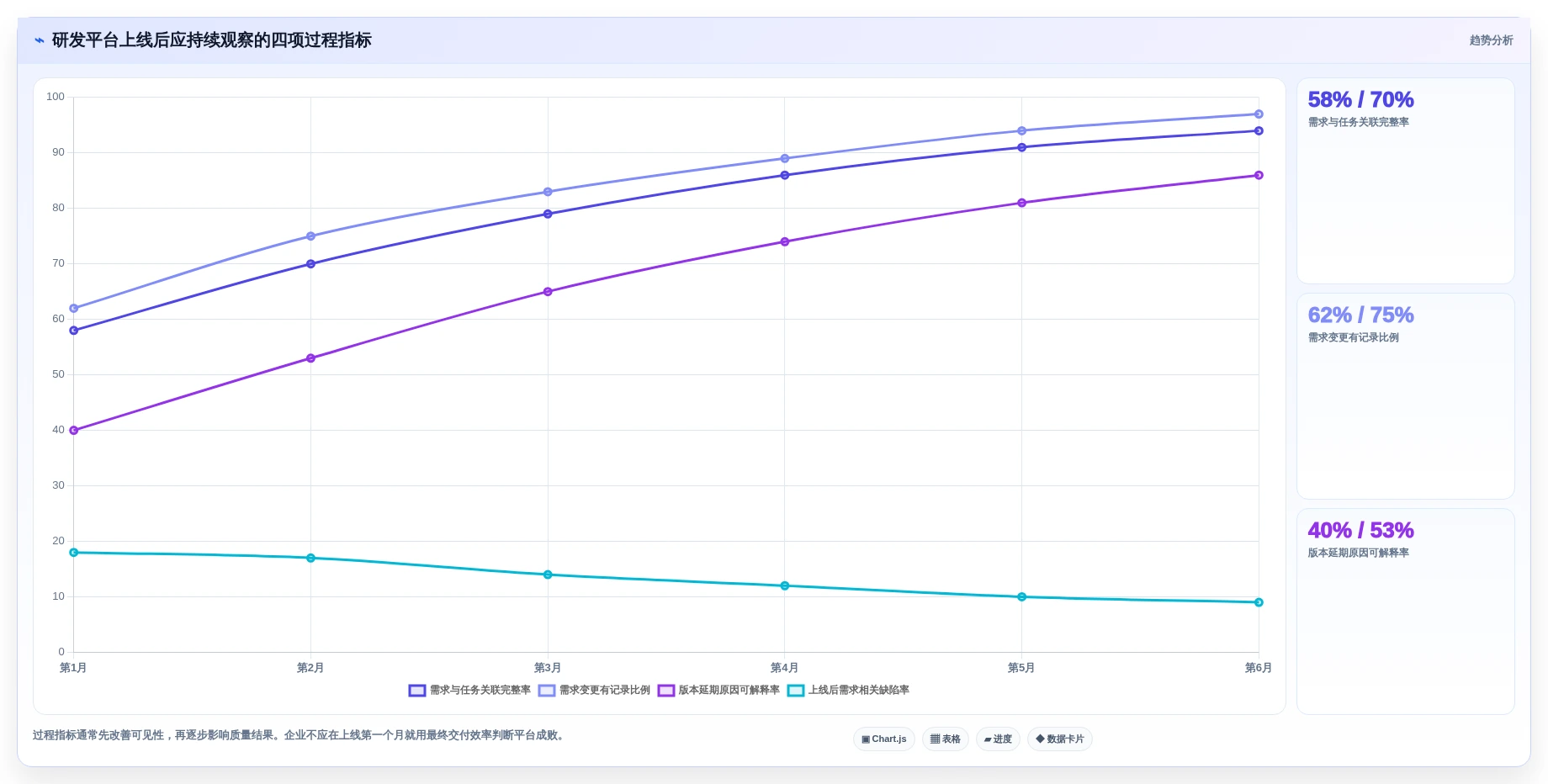Click the 第1月 point on purple line
The height and width of the screenshot is (784, 1548).
click(74, 431)
